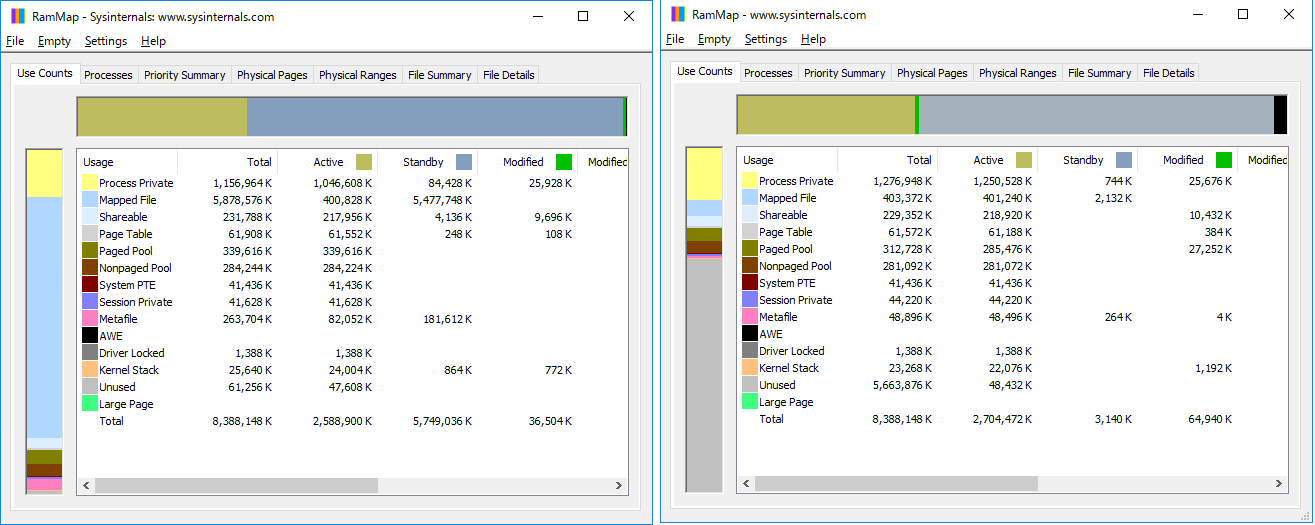Click right arrow of left window's horizontal scrollbar
This screenshot has height=525, width=1315.
click(618, 485)
